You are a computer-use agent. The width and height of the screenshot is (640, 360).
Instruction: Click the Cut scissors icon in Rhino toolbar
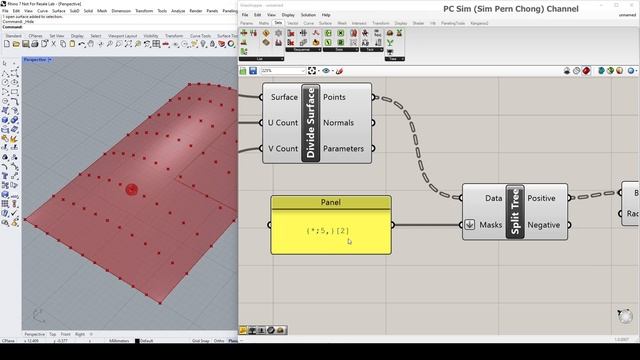coord(53,44)
